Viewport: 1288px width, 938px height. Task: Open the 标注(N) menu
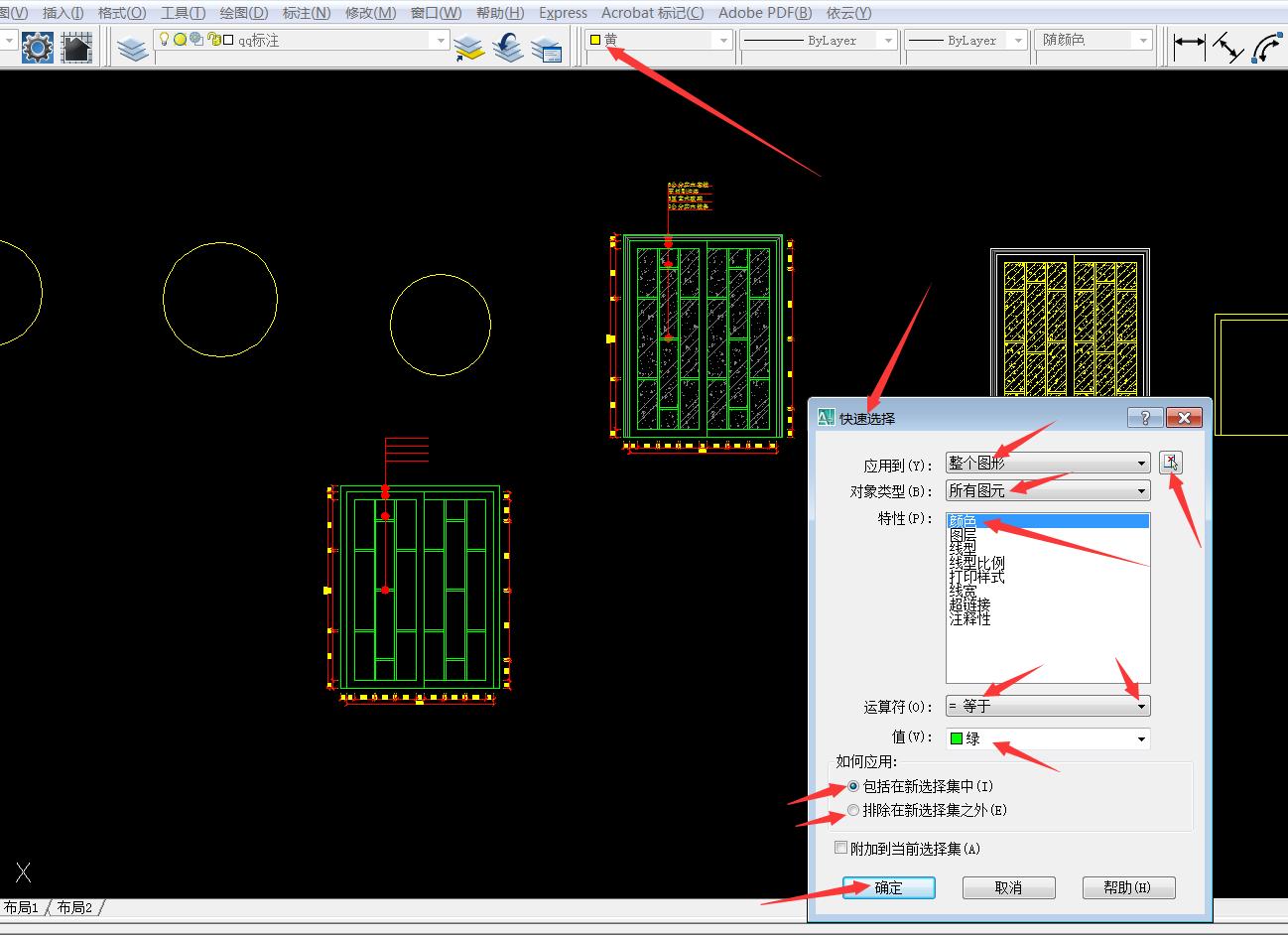(307, 13)
